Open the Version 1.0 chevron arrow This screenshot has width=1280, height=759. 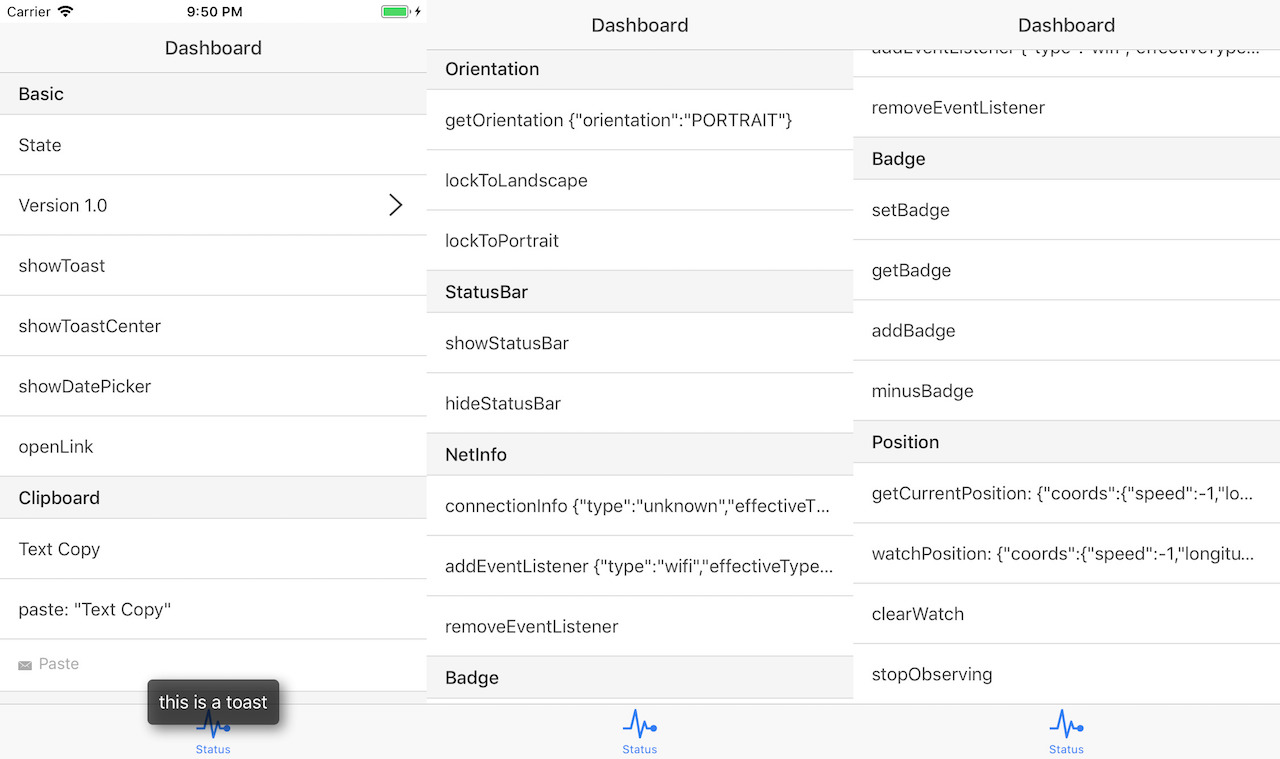[x=396, y=205]
